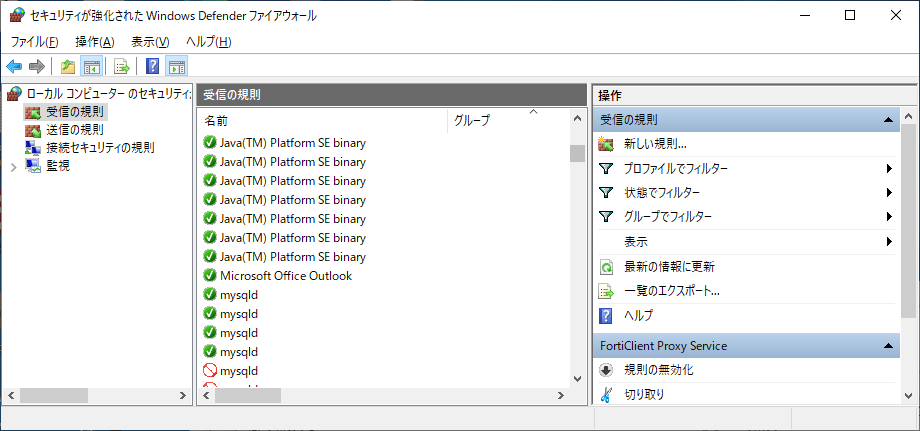Select 送信の規則 in the tree
This screenshot has width=920, height=431.
[x=75, y=130]
